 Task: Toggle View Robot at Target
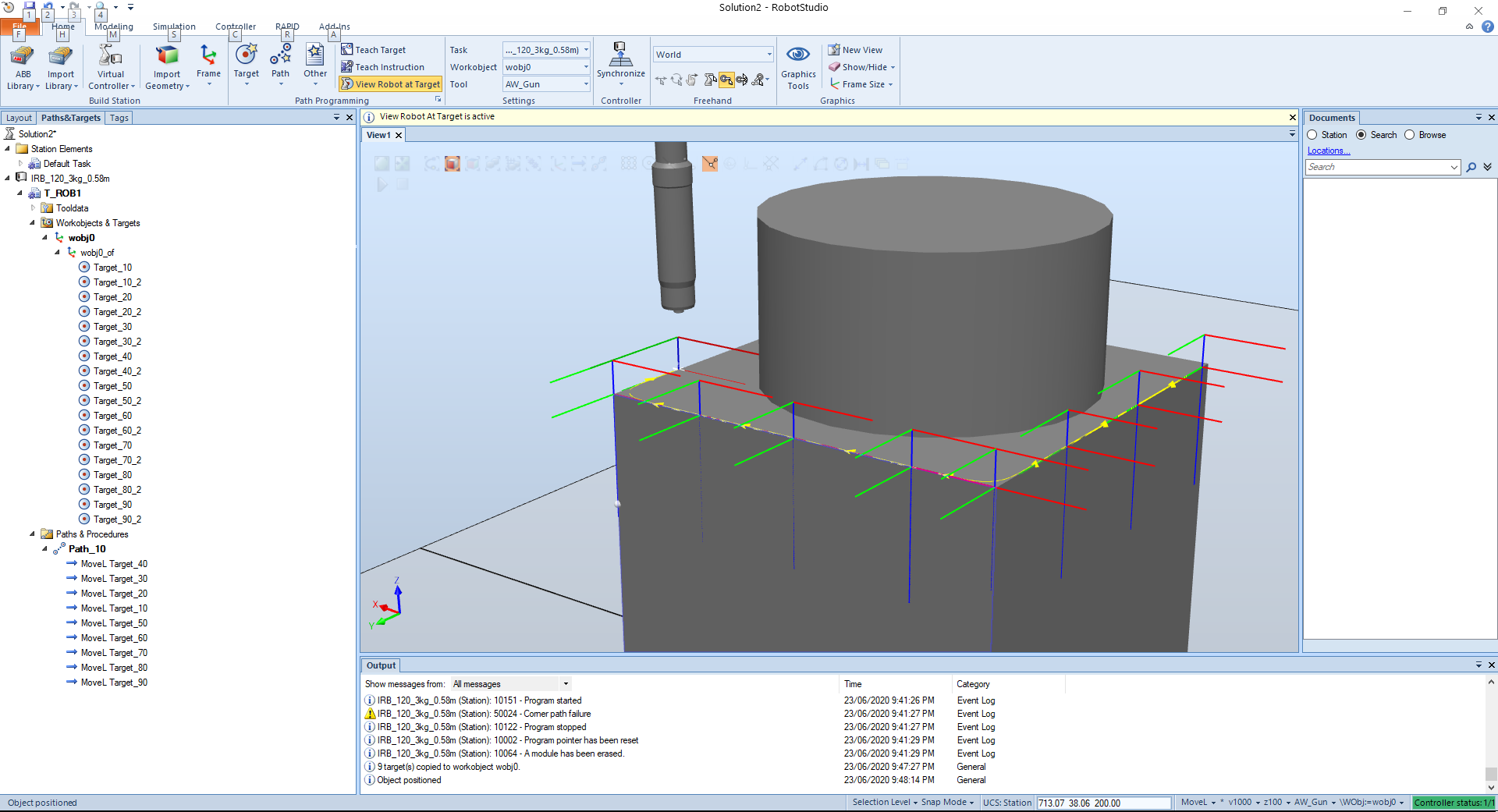pos(391,84)
